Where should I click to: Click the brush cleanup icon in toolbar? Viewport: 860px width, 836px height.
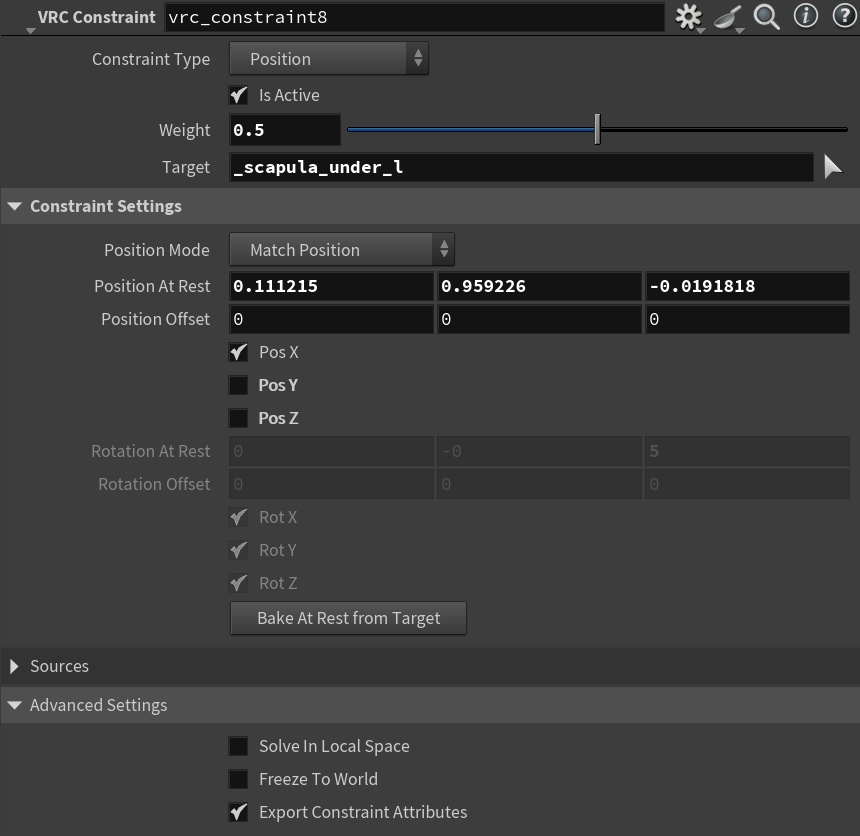pyautogui.click(x=727, y=16)
